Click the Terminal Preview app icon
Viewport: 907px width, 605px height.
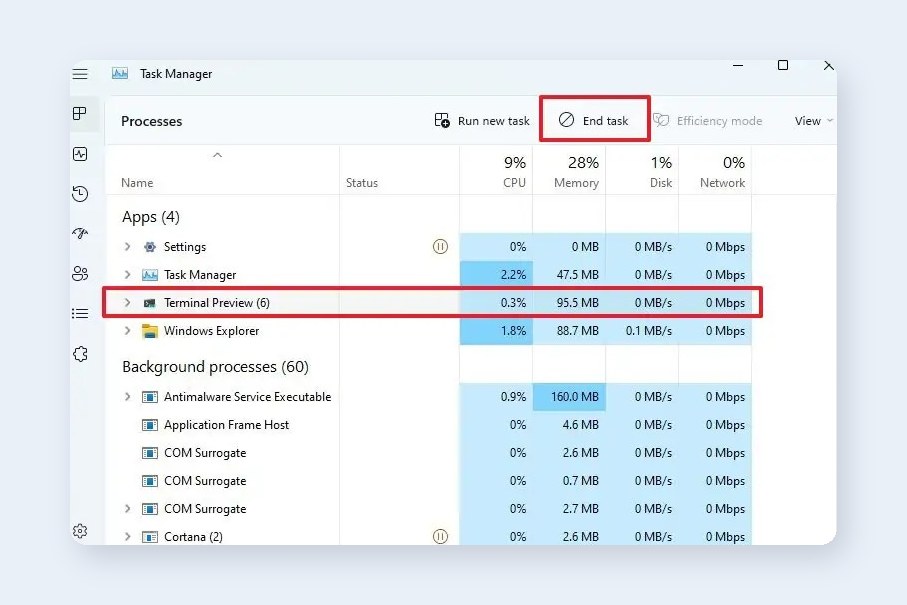click(149, 303)
